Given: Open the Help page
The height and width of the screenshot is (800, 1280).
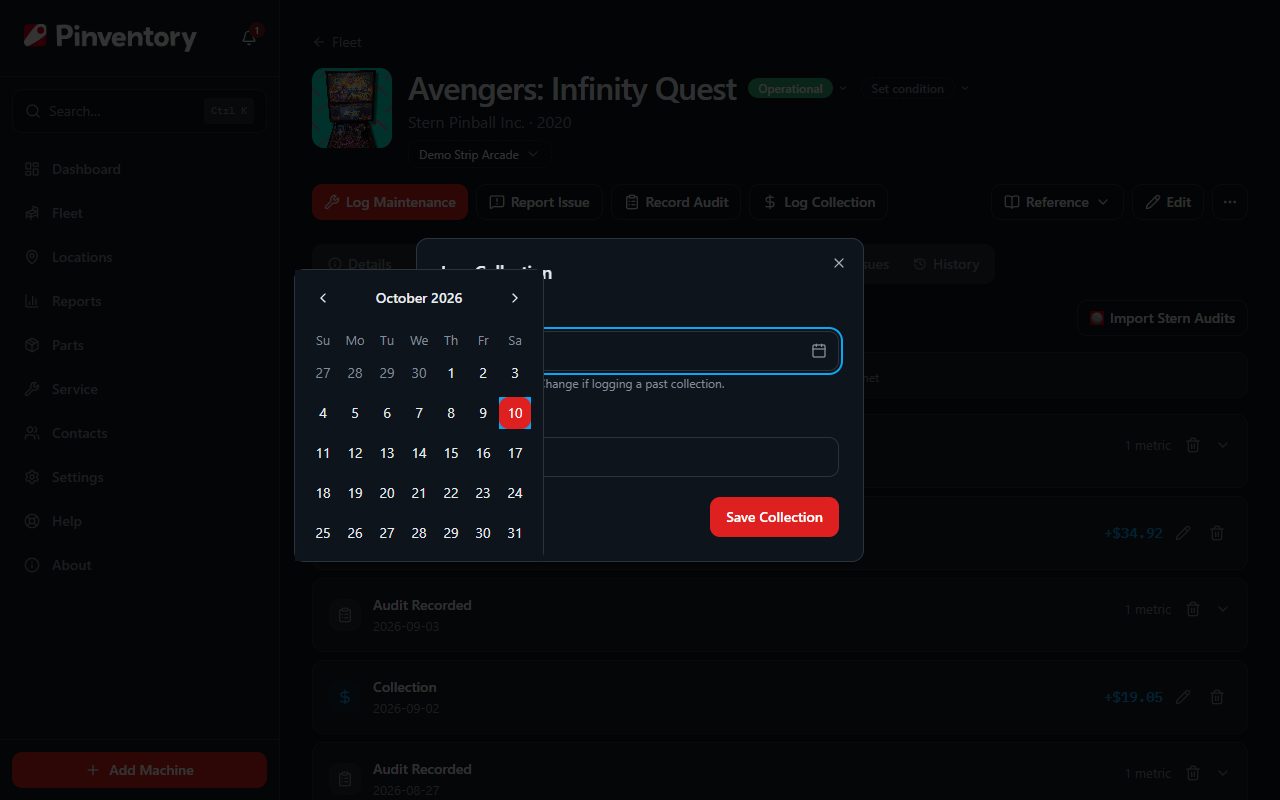Looking at the screenshot, I should [139, 521].
